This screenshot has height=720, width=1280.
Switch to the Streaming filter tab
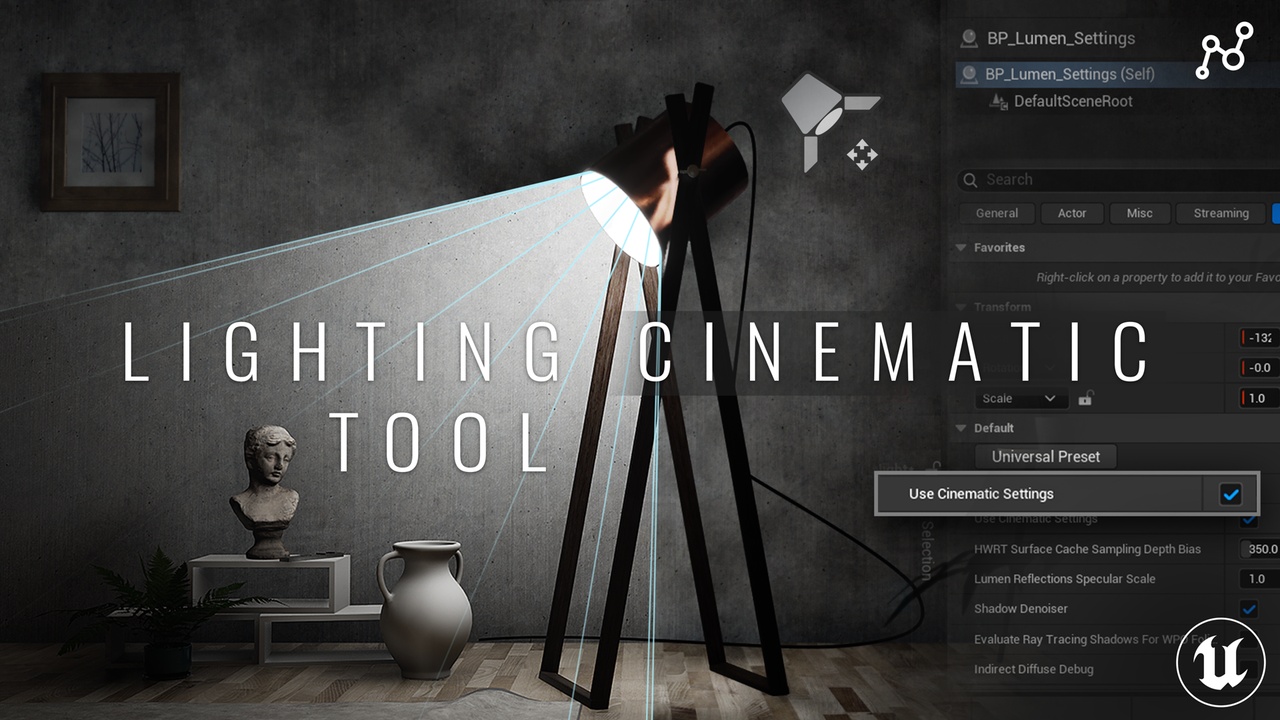1219,213
